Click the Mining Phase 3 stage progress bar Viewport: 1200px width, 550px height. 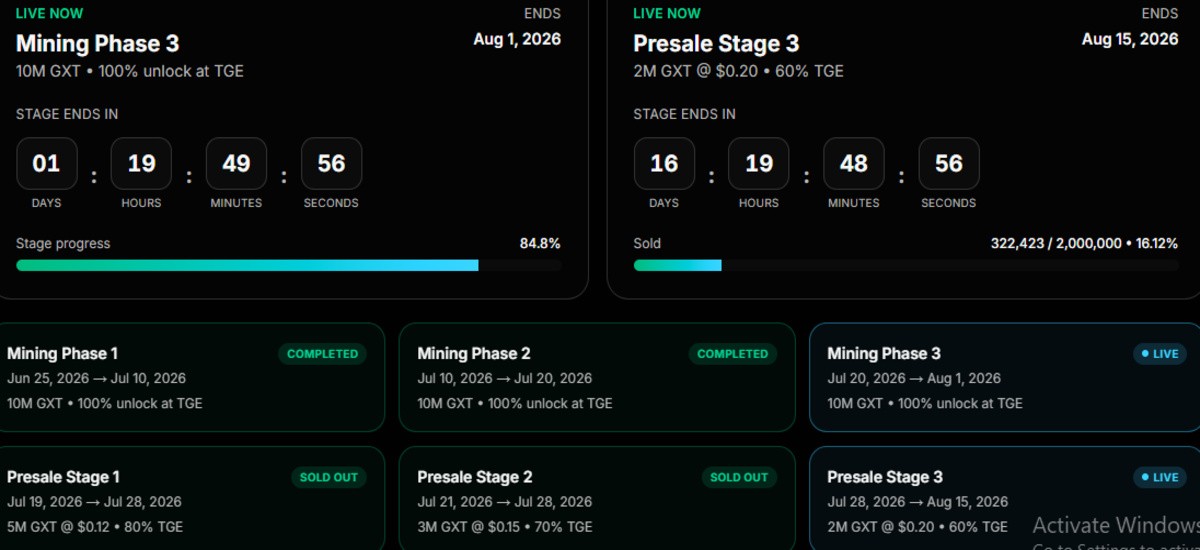pyautogui.click(x=289, y=265)
